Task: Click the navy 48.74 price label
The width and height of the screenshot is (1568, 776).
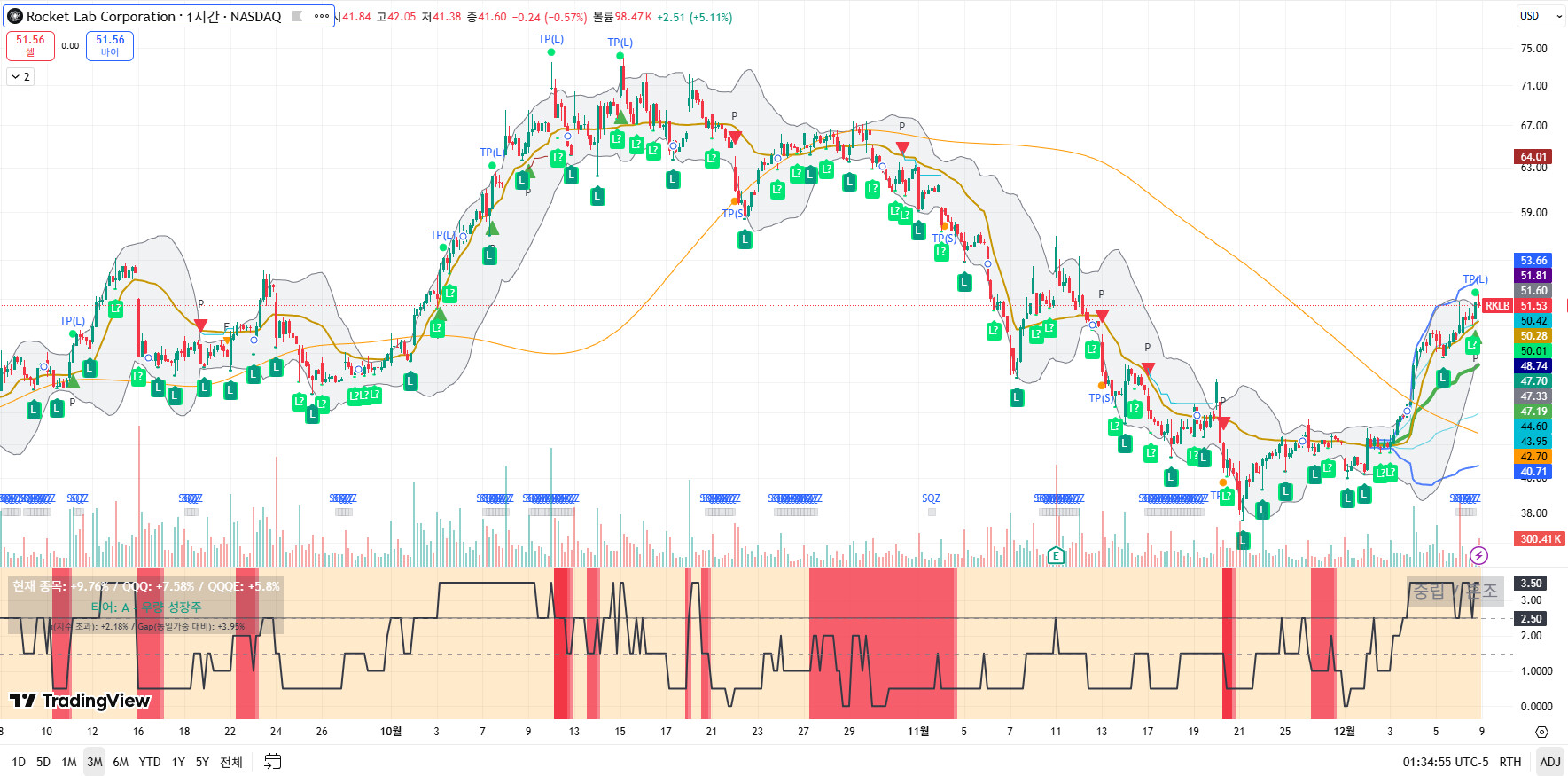Action: coord(1533,366)
